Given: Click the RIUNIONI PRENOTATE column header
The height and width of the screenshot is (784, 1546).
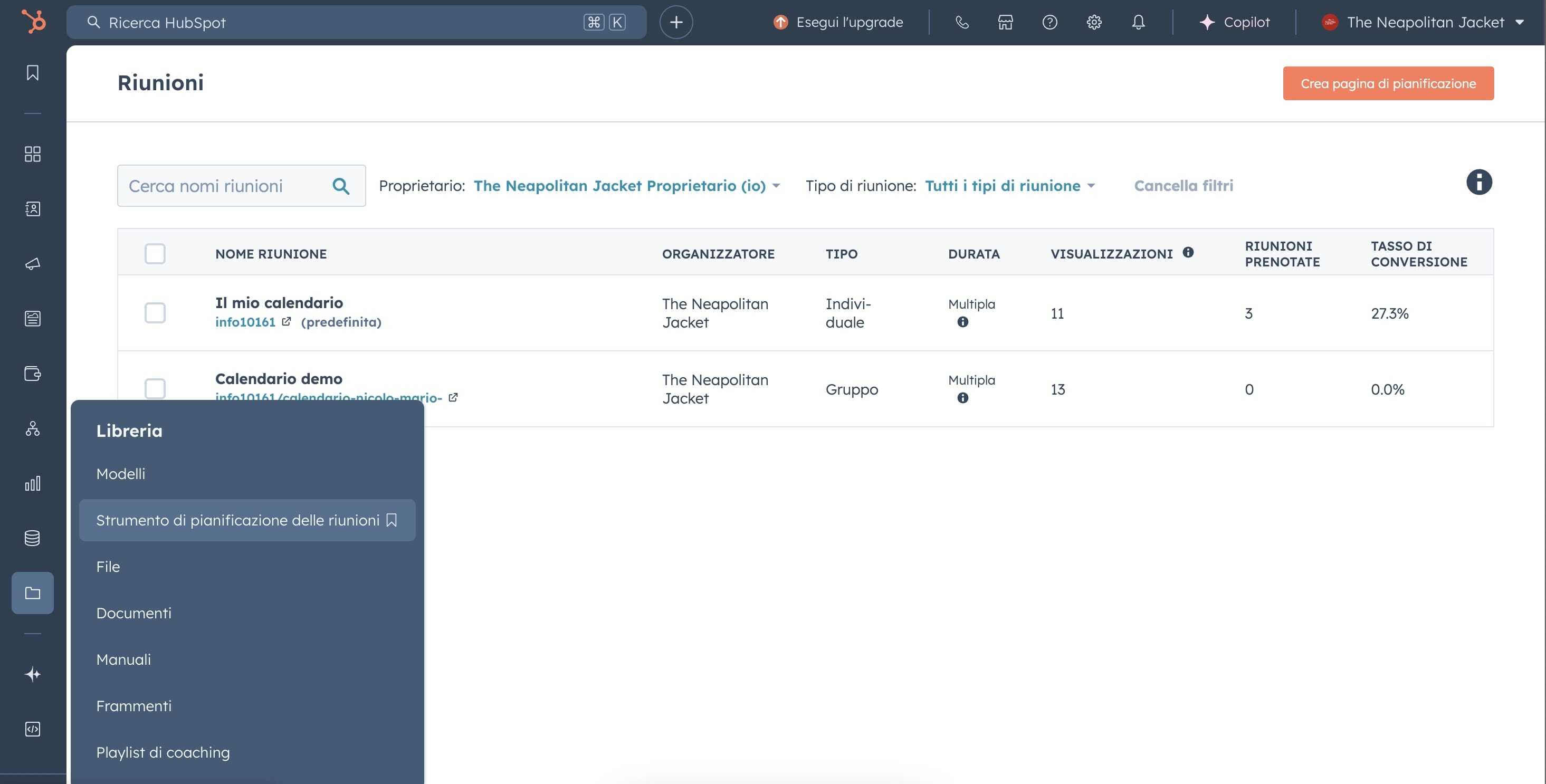Looking at the screenshot, I should point(1282,254).
